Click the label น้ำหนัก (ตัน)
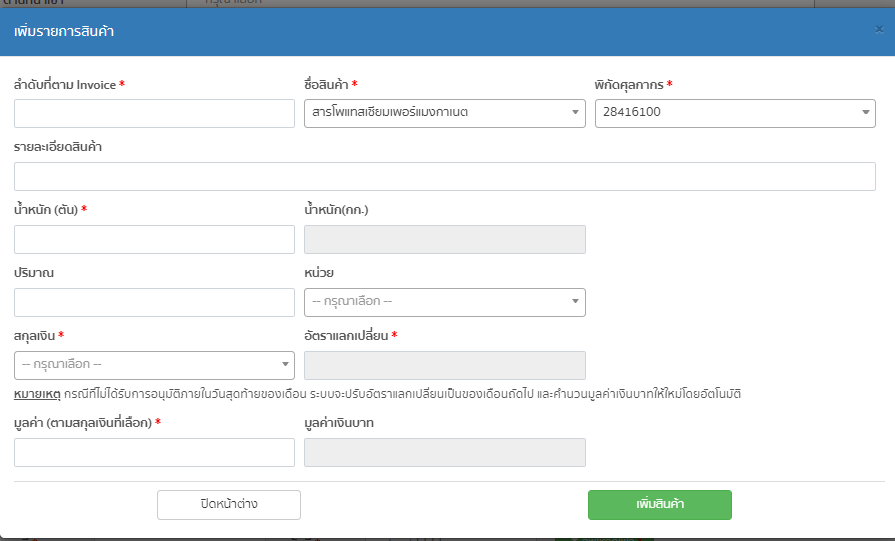This screenshot has width=895, height=541. click(x=46, y=209)
